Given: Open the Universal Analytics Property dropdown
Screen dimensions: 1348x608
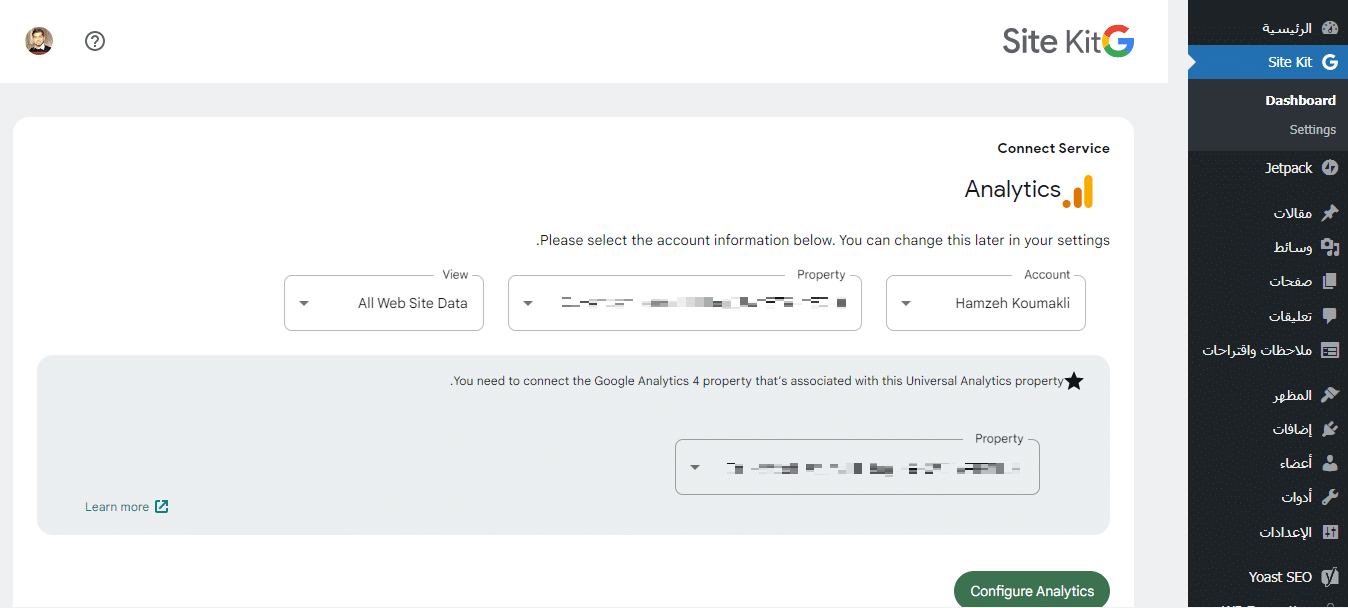Looking at the screenshot, I should pos(685,303).
